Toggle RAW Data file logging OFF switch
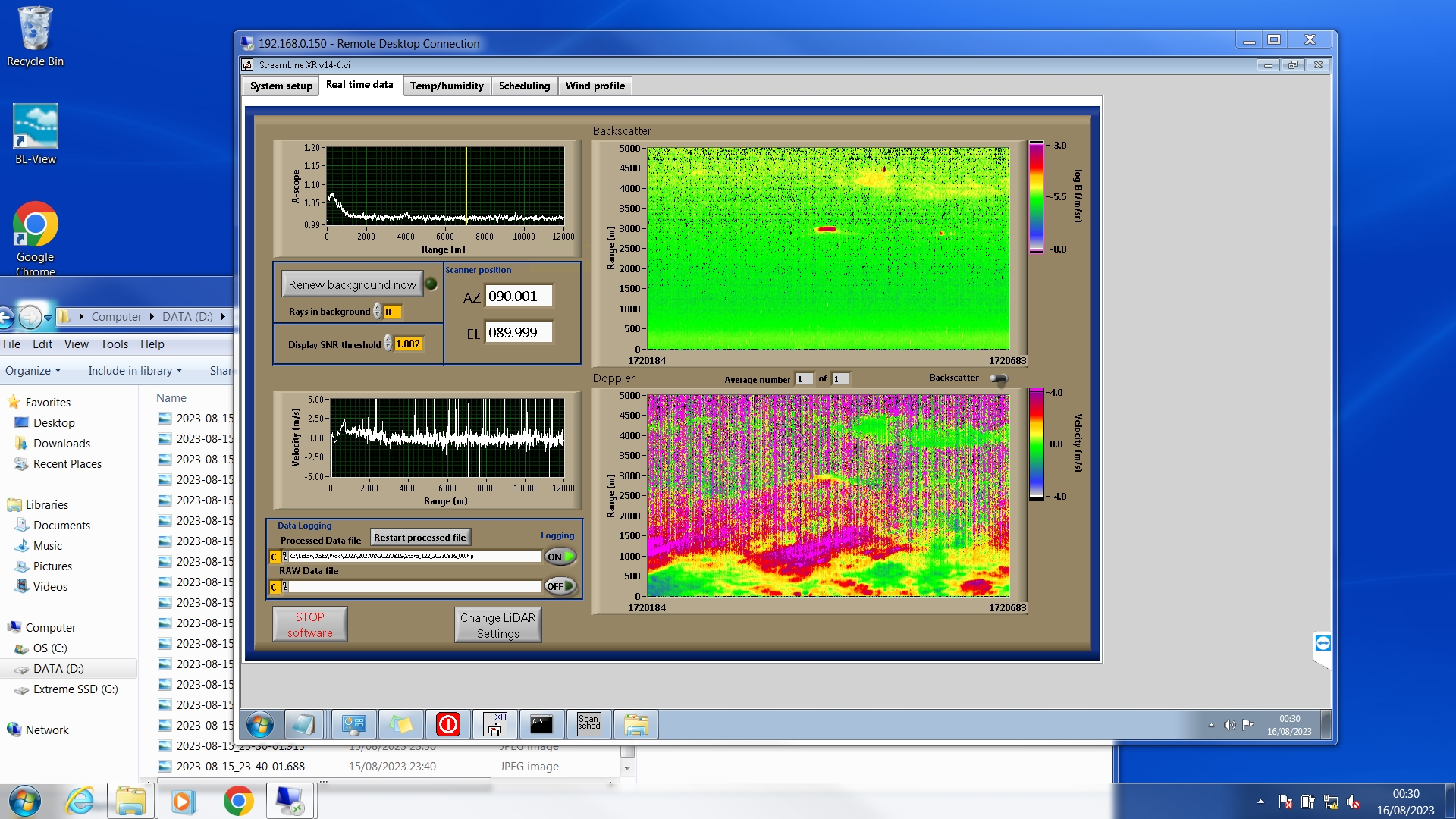This screenshot has width=1456, height=819. (560, 586)
